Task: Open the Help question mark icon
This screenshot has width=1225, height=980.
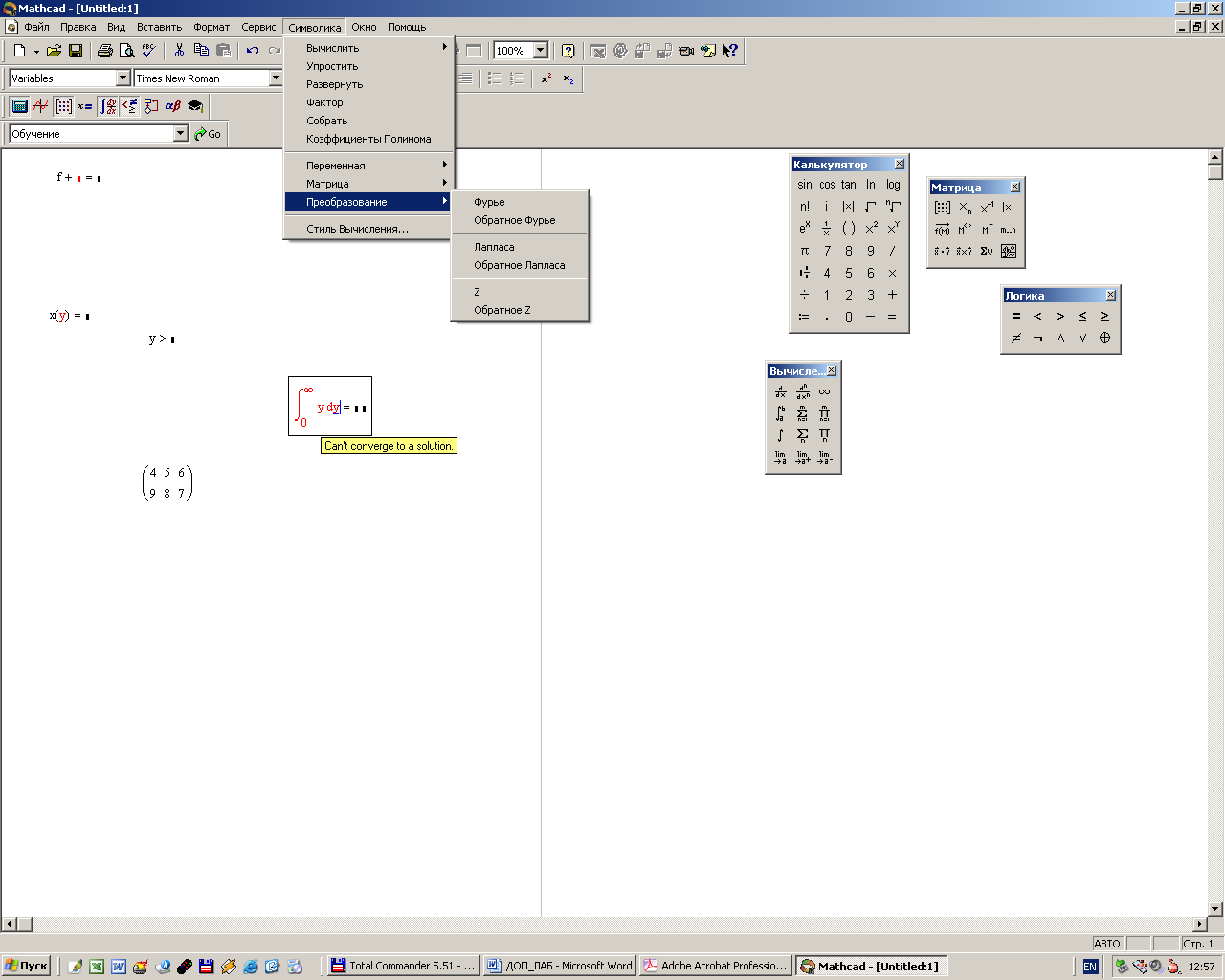Action: pyautogui.click(x=568, y=51)
